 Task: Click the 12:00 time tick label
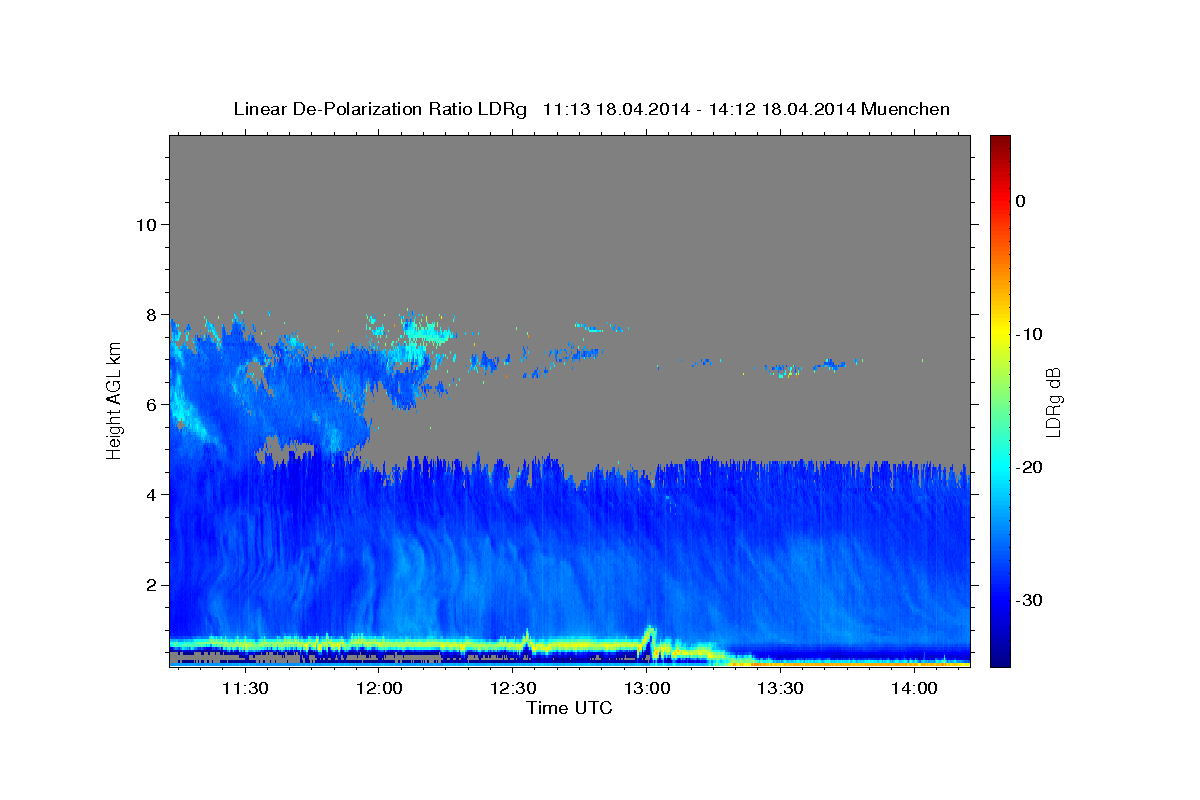click(x=379, y=688)
